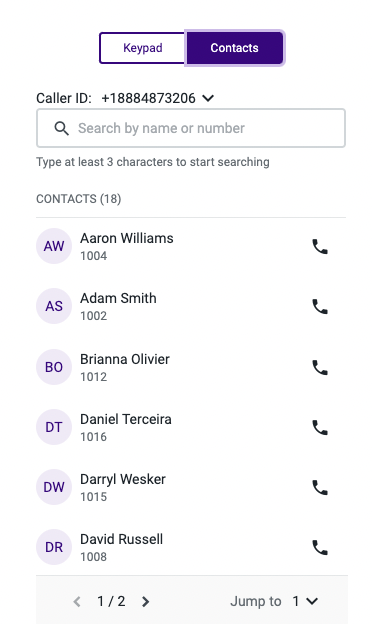This screenshot has height=624, width=372.
Task: Call Aaron Williams using phone icon
Action: pyautogui.click(x=320, y=247)
